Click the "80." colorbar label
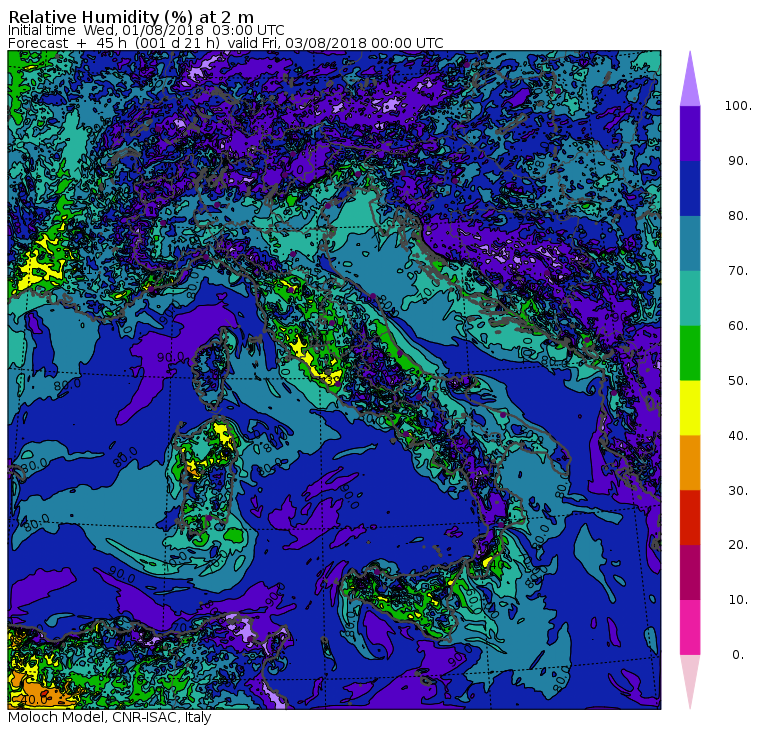This screenshot has height=731, width=760. point(738,216)
